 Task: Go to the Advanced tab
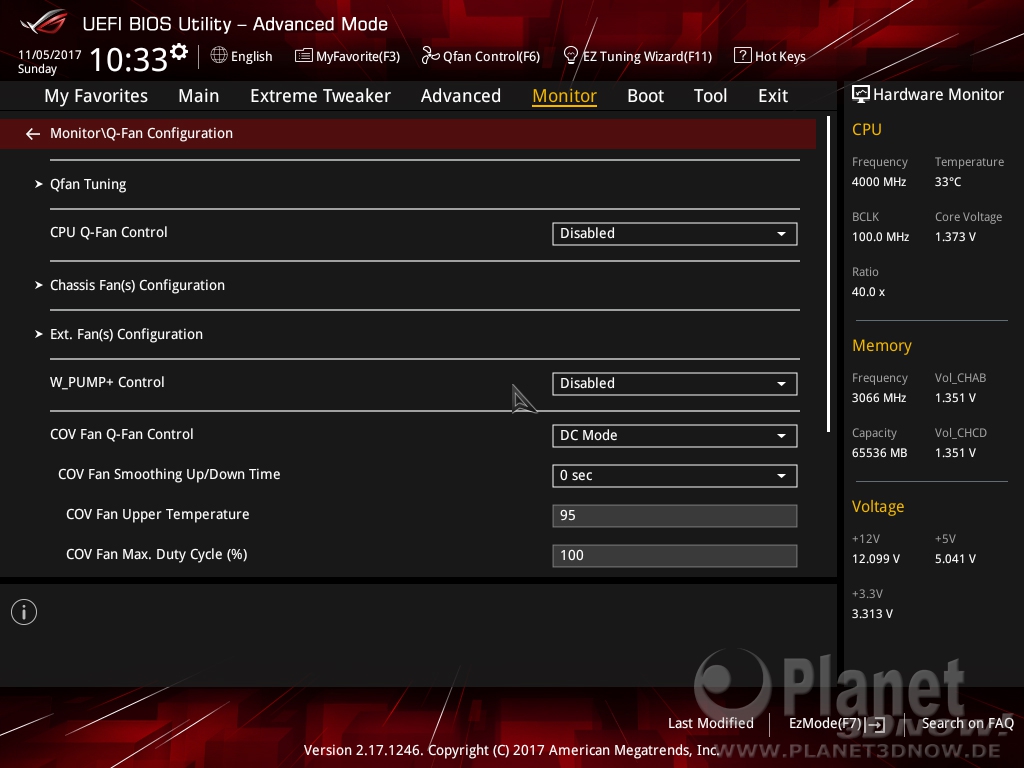tap(460, 96)
